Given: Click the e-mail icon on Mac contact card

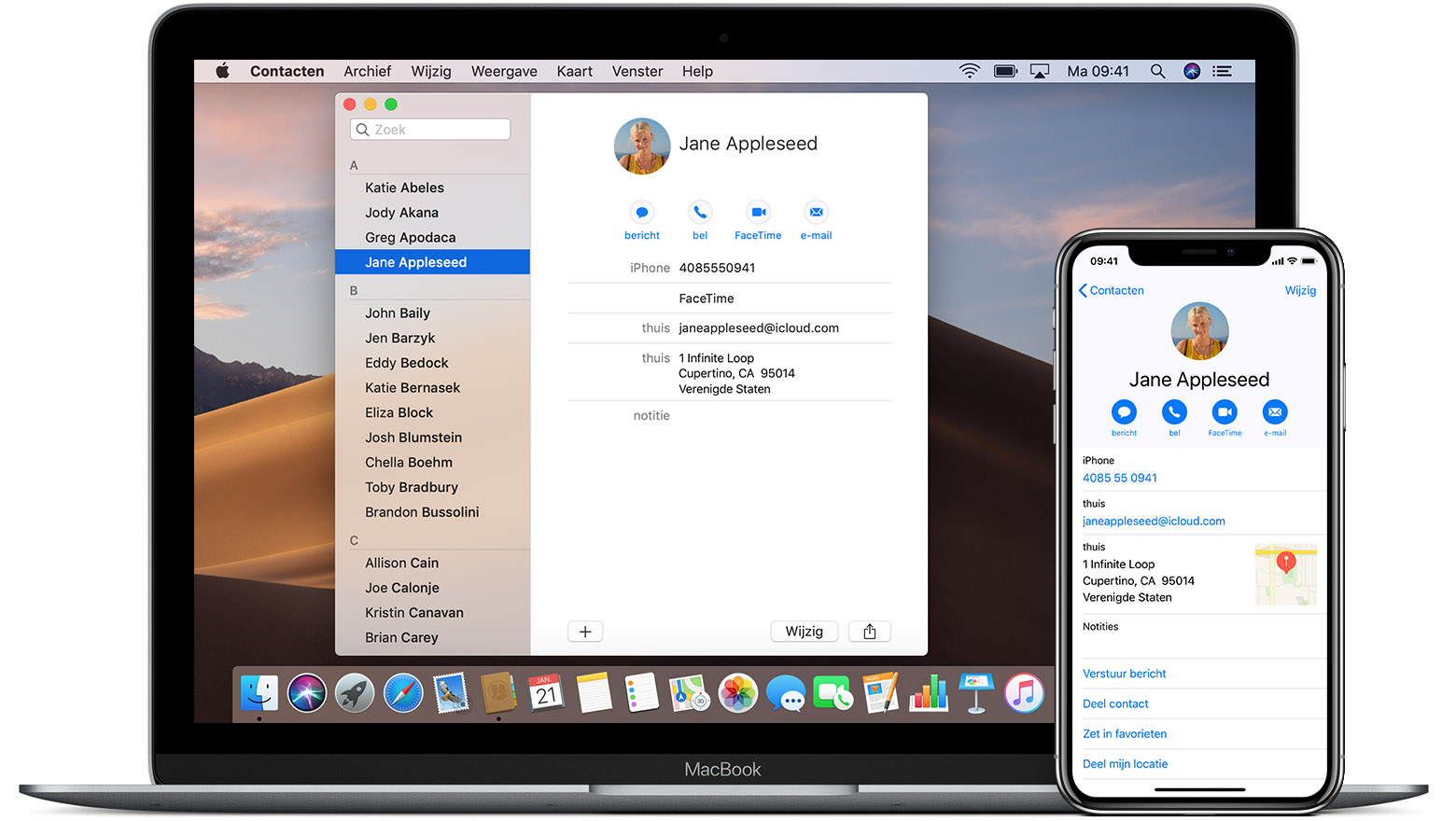Looking at the screenshot, I should (x=817, y=212).
